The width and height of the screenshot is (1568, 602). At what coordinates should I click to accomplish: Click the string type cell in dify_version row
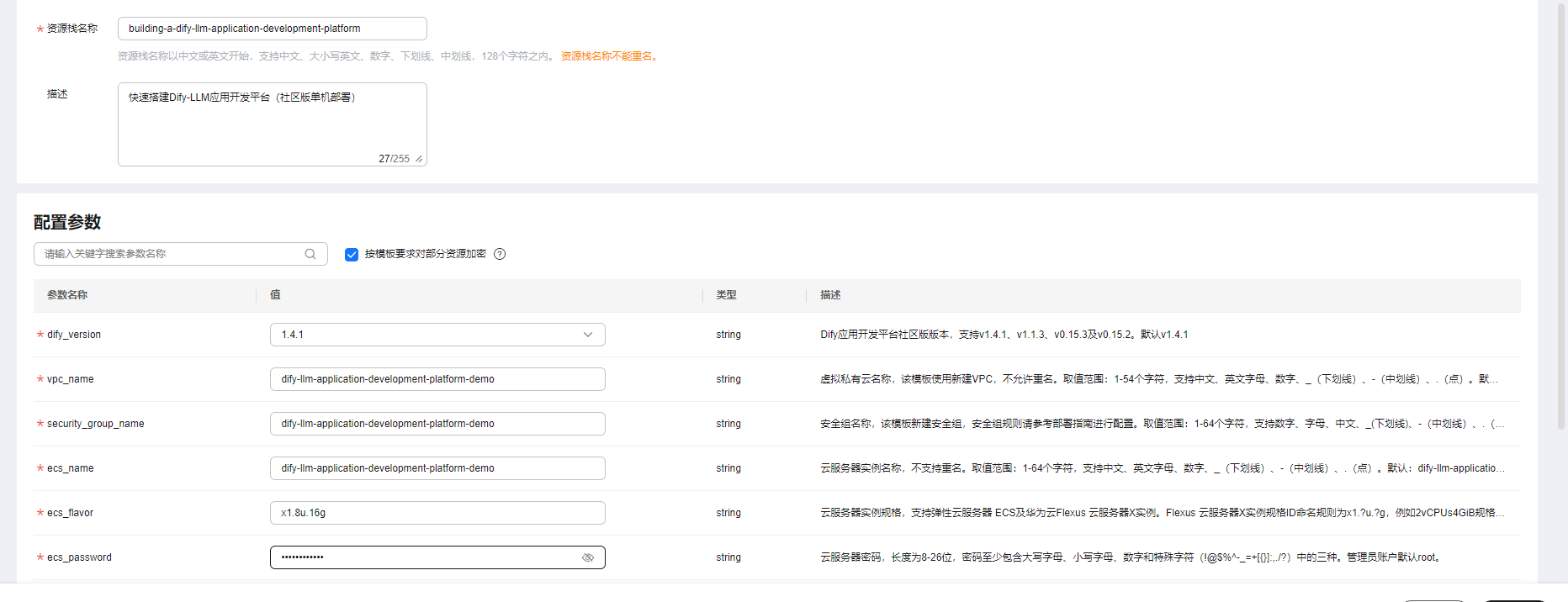click(728, 335)
